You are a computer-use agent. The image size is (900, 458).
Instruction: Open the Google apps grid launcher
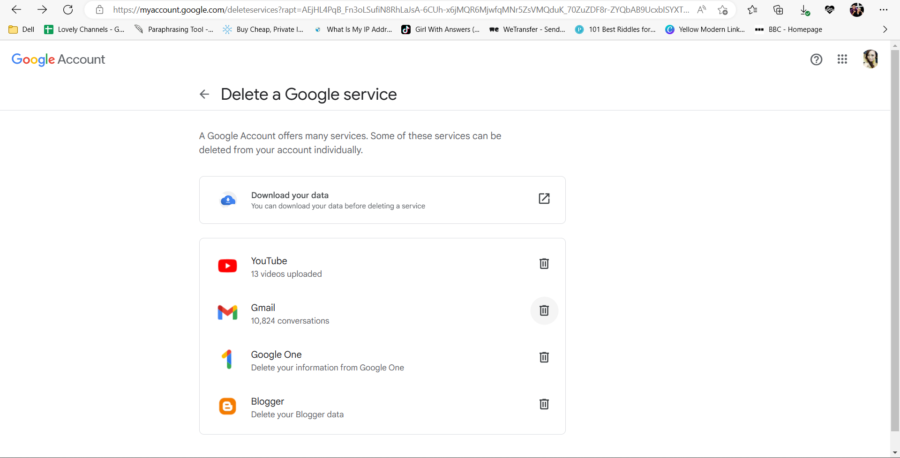(x=842, y=59)
